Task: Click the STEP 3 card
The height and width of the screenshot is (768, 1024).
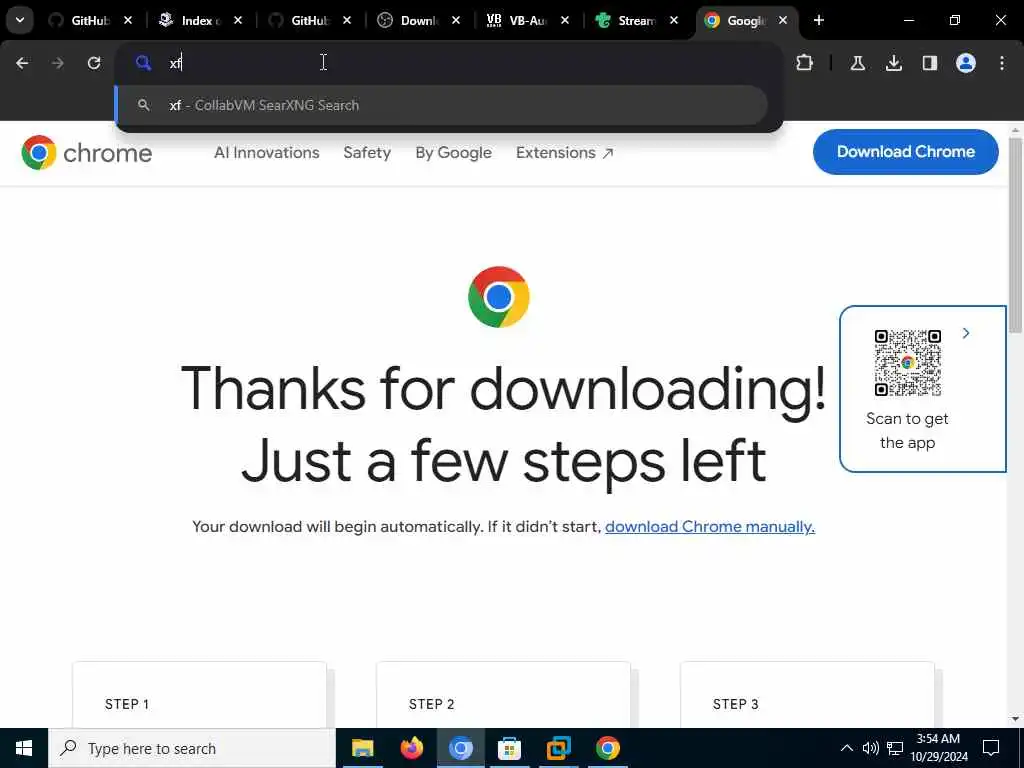Action: point(807,695)
